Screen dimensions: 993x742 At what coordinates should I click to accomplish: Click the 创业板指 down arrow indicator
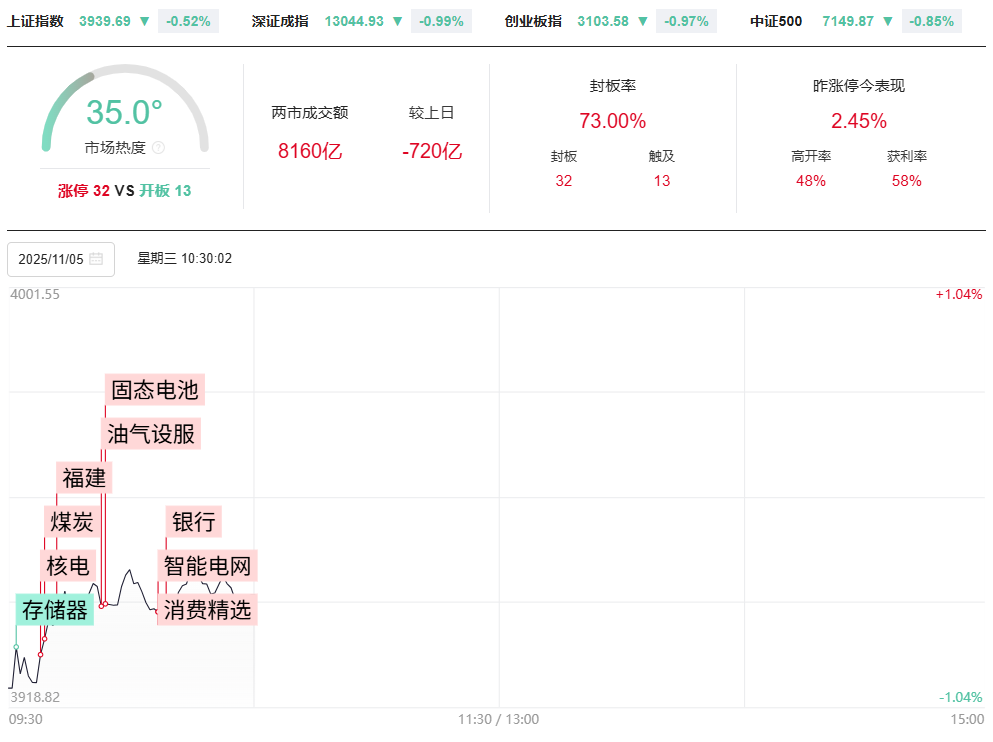pyautogui.click(x=642, y=21)
